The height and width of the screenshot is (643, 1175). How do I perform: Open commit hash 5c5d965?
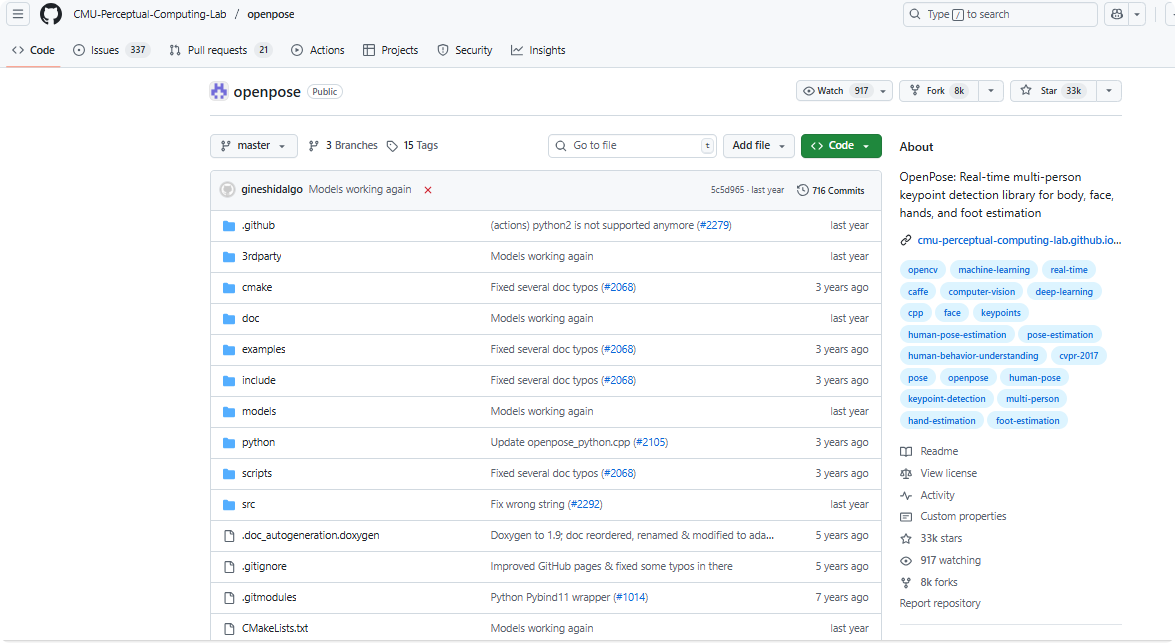[727, 190]
